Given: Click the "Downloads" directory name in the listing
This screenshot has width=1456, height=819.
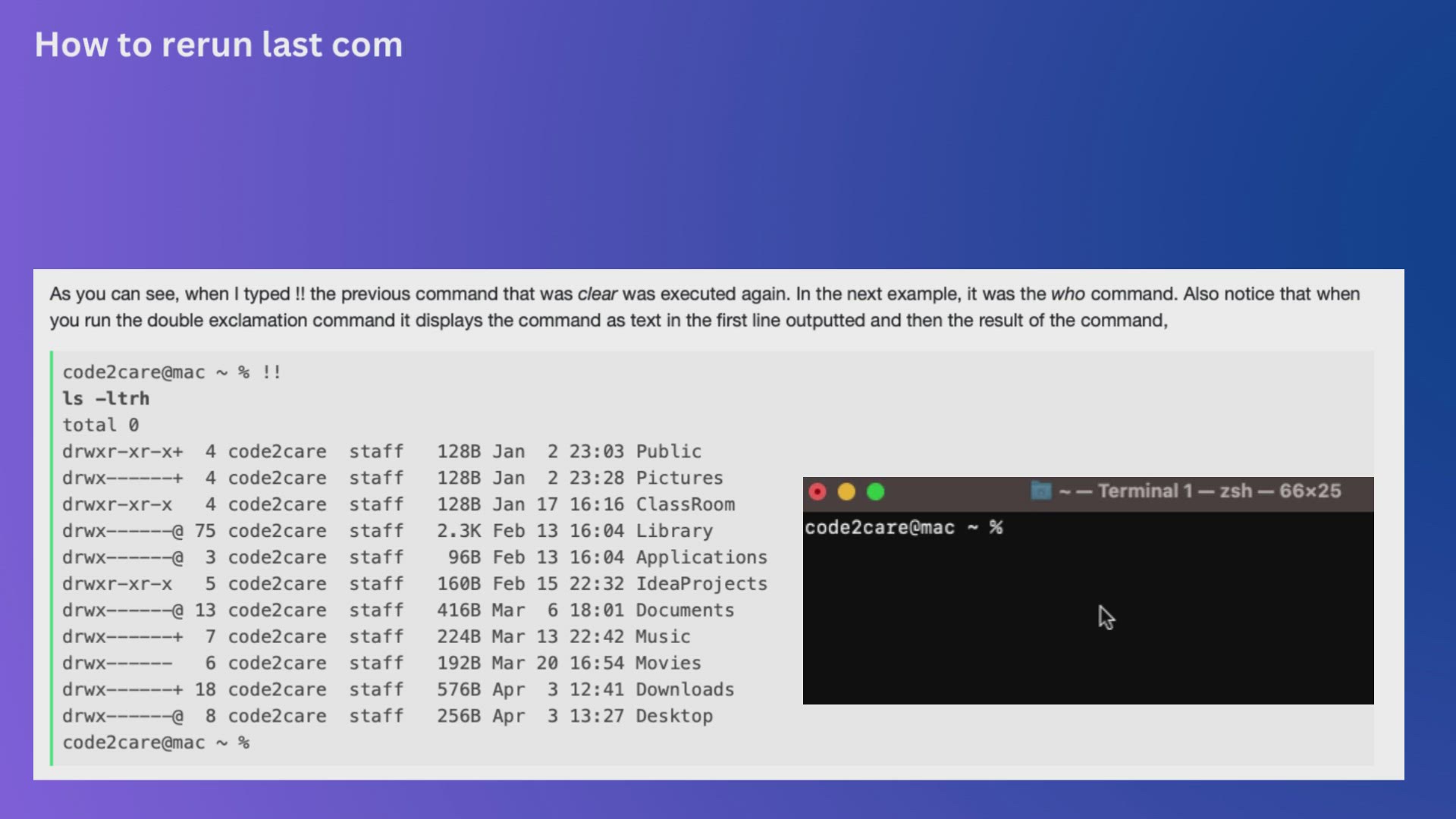Looking at the screenshot, I should pos(684,690).
